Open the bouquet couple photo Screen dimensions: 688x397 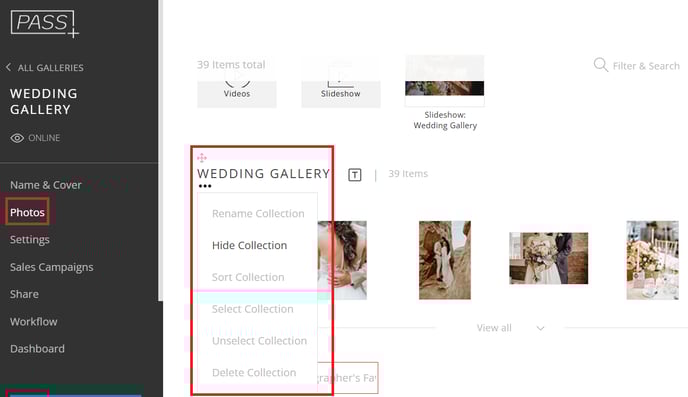point(548,258)
